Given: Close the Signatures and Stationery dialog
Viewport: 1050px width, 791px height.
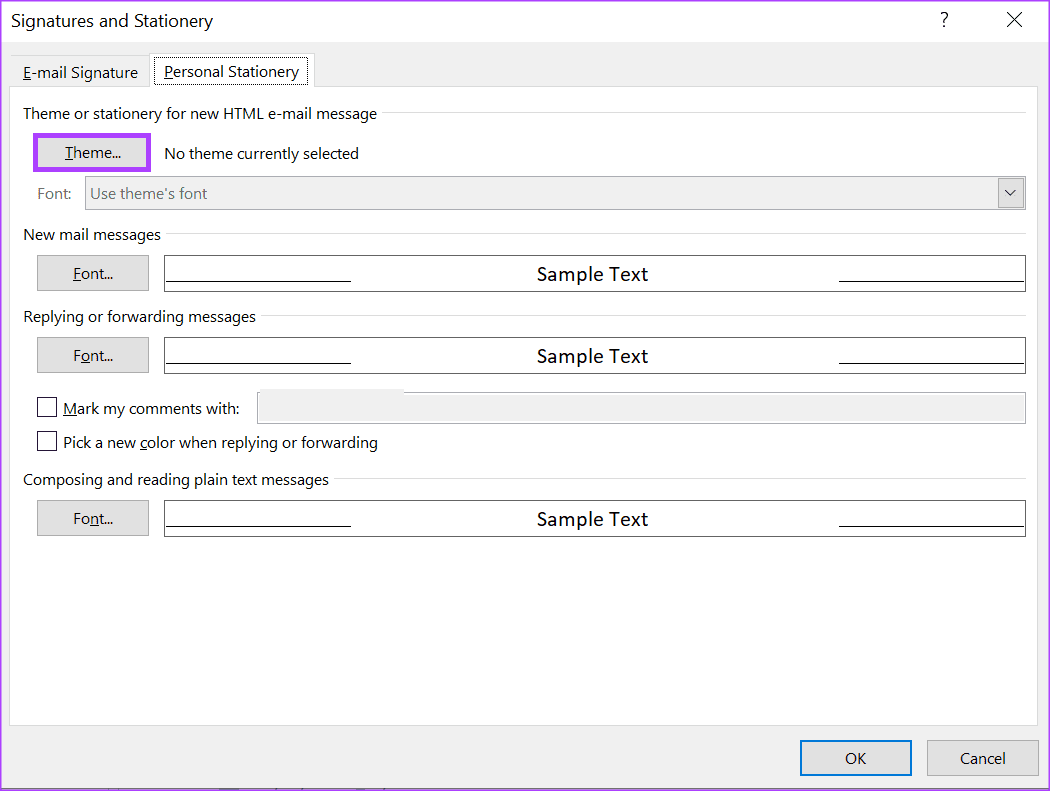Looking at the screenshot, I should 1014,20.
